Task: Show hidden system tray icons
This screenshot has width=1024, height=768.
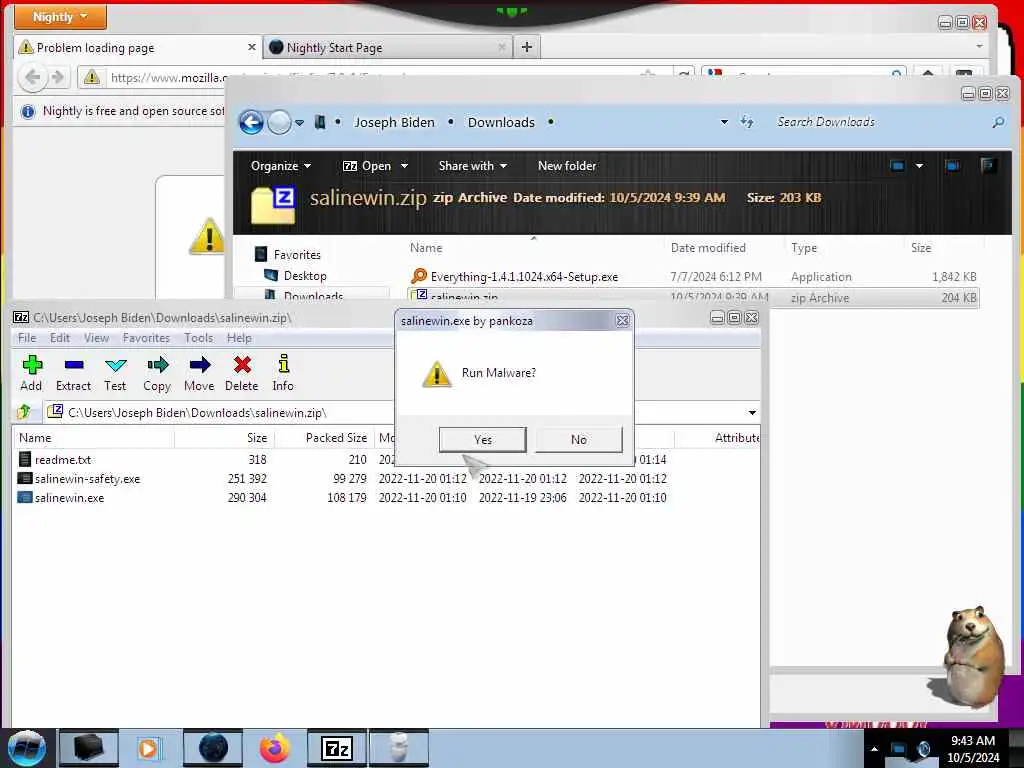Action: click(874, 749)
